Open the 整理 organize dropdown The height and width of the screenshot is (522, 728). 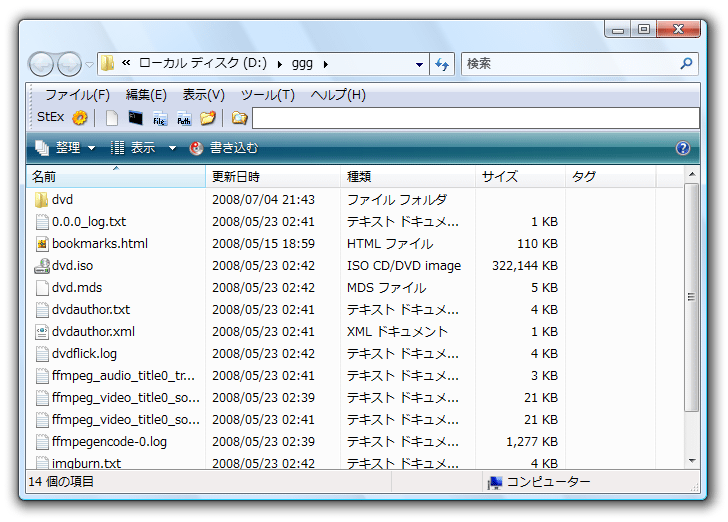coord(65,148)
